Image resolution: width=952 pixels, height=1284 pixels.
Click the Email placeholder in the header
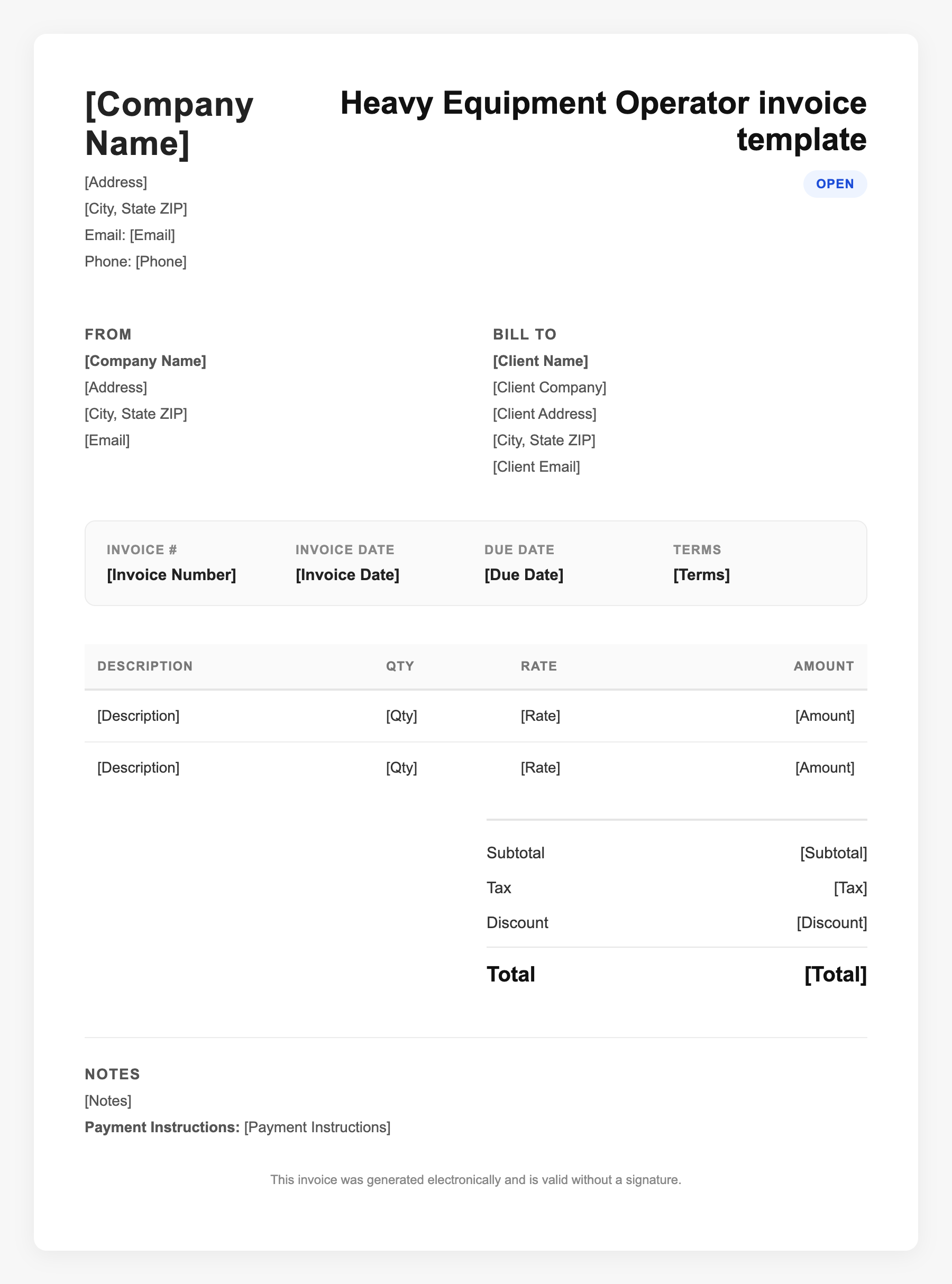point(152,235)
